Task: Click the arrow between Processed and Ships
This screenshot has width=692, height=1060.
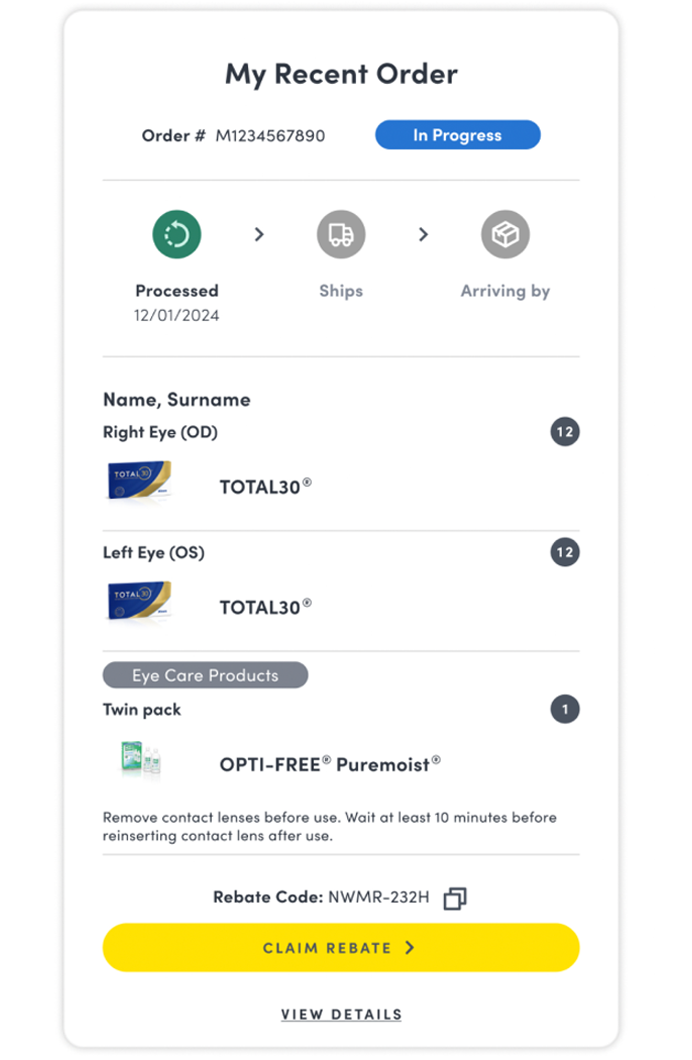Action: click(259, 234)
